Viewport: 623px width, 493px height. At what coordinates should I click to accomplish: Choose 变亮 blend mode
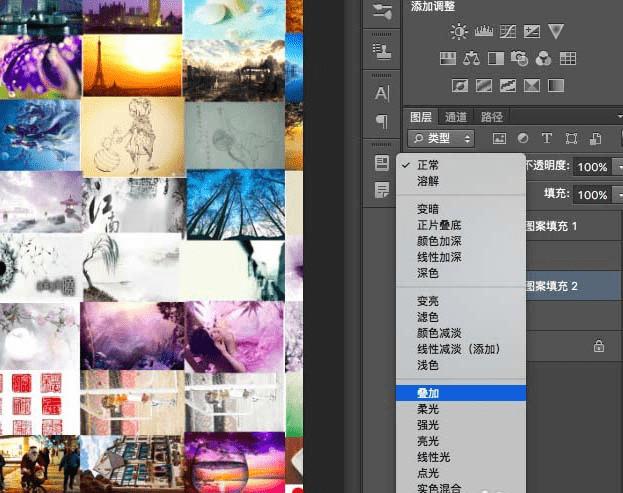[461, 301]
